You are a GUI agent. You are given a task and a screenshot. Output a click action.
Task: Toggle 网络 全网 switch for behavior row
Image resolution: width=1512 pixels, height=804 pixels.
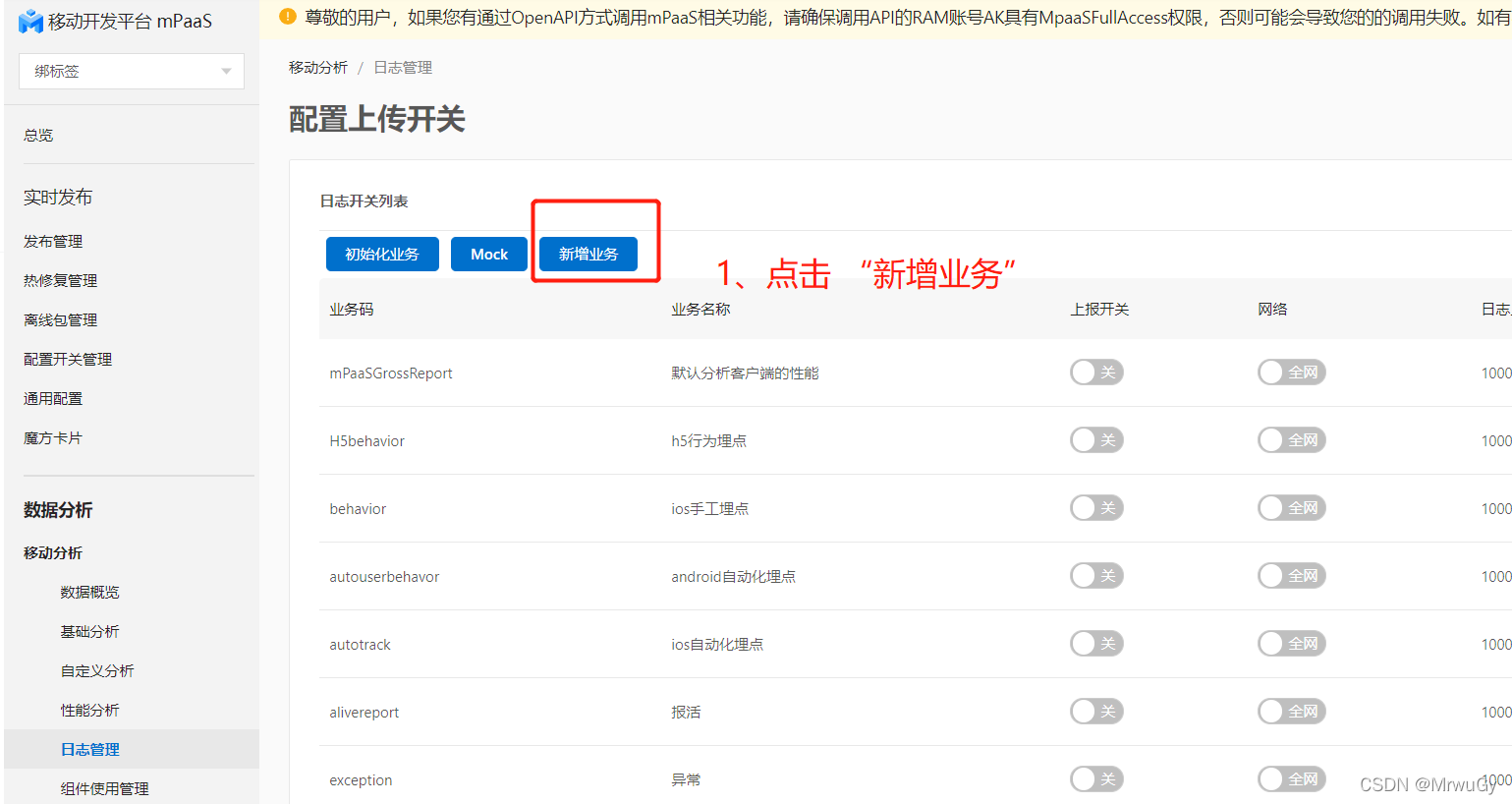1292,508
